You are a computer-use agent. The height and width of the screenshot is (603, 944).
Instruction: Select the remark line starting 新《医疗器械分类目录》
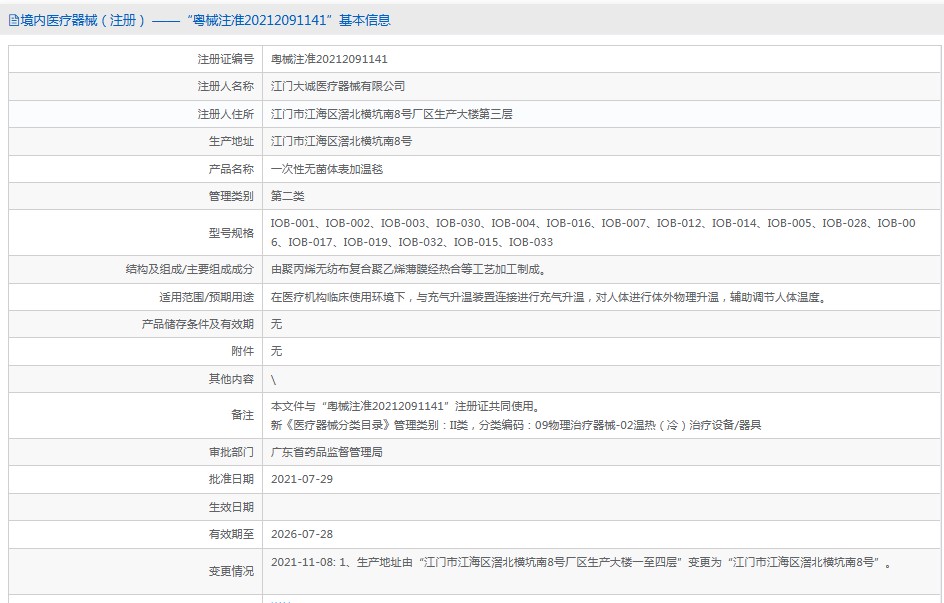tap(516, 425)
